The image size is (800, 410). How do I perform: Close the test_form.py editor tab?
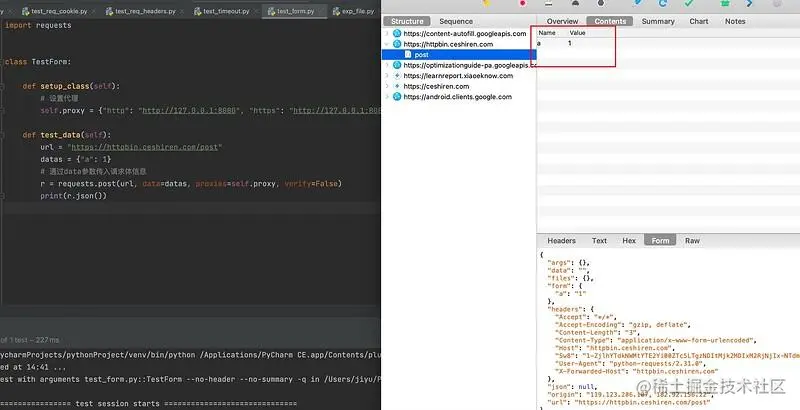(320, 11)
